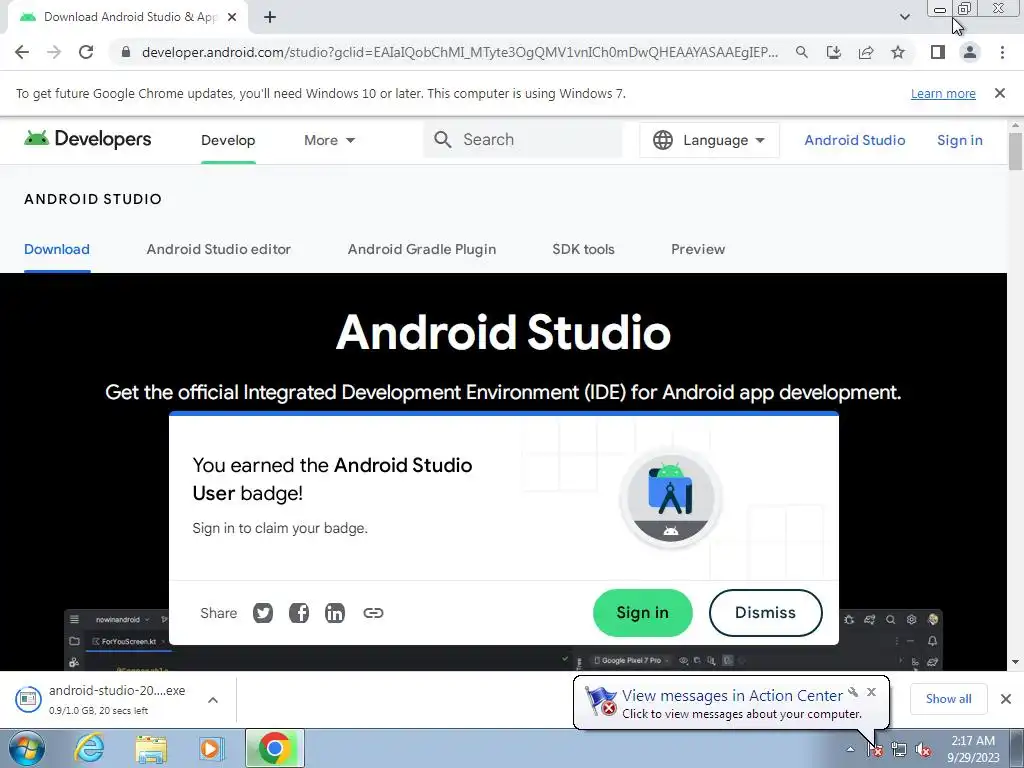Click the page vertical scrollbar thumb
The image size is (1024, 768).
1015,152
